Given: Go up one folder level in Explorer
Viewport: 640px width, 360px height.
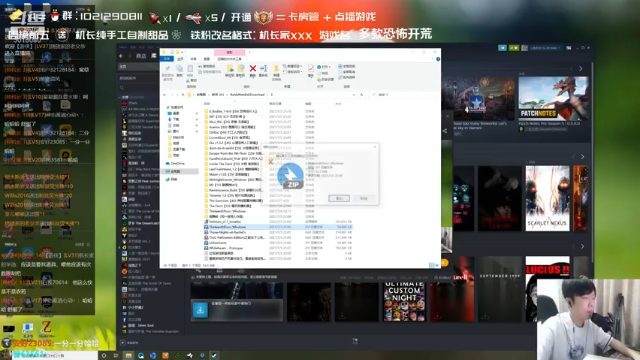Looking at the screenshot, I should [x=183, y=95].
